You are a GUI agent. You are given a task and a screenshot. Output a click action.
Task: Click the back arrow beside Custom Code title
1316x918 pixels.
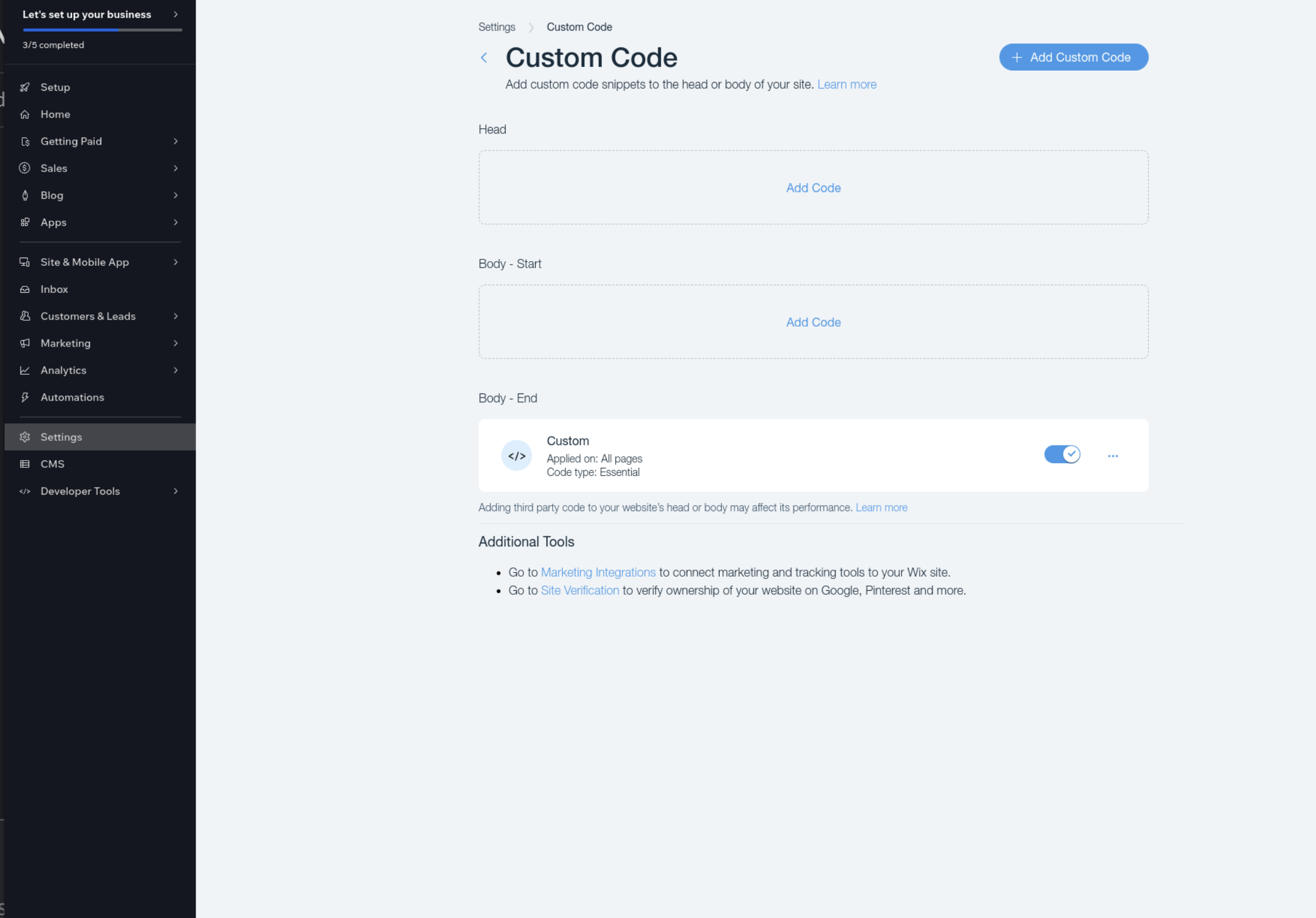(x=484, y=57)
